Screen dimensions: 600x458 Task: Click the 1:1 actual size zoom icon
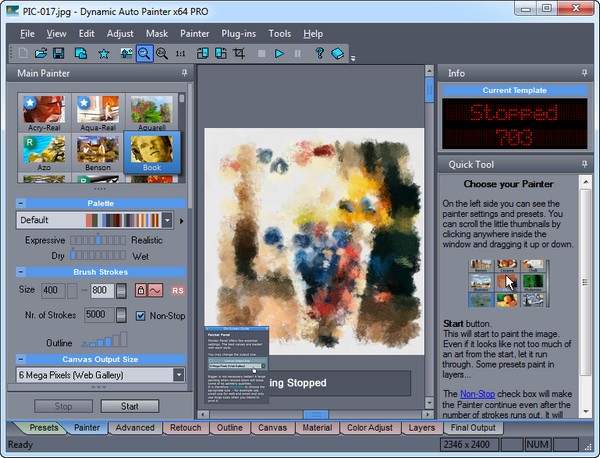[x=181, y=53]
